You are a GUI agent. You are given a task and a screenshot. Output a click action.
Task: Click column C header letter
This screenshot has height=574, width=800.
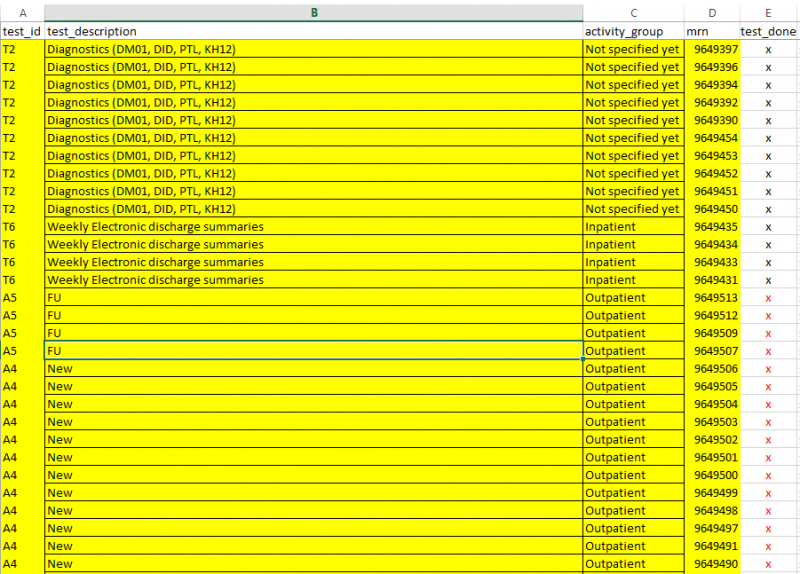(x=633, y=12)
